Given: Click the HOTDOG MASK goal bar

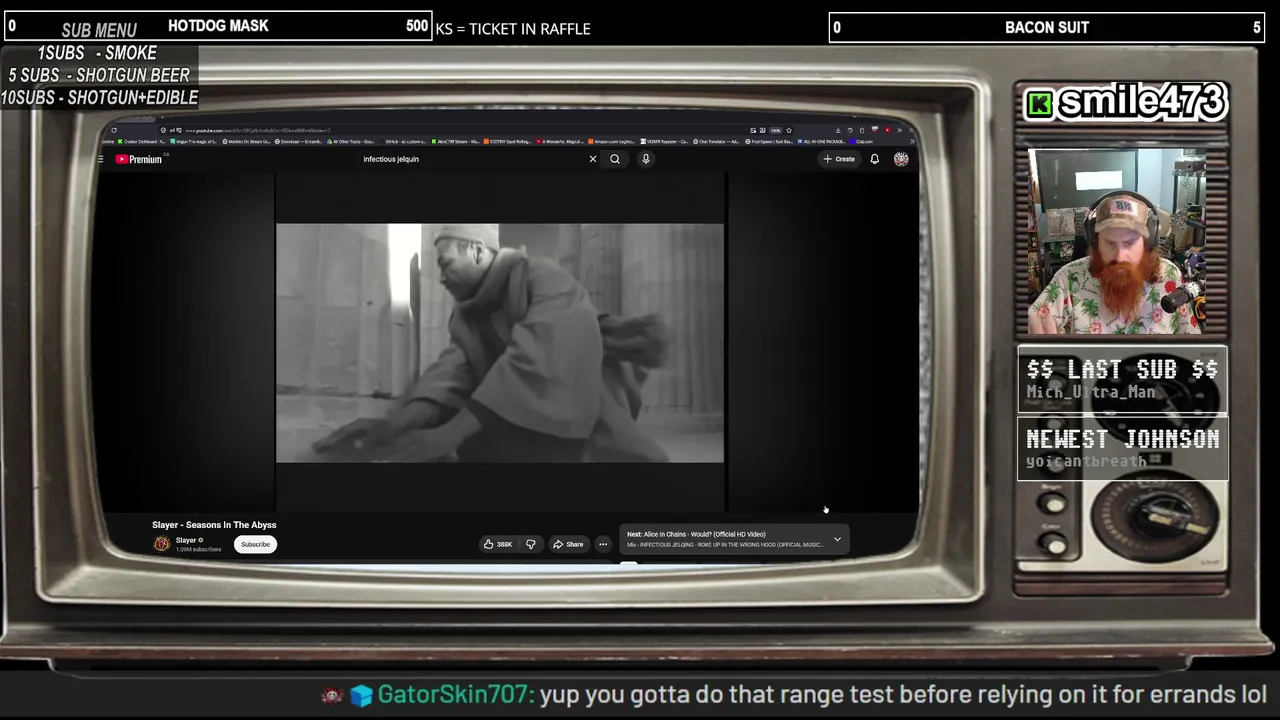Looking at the screenshot, I should [218, 26].
